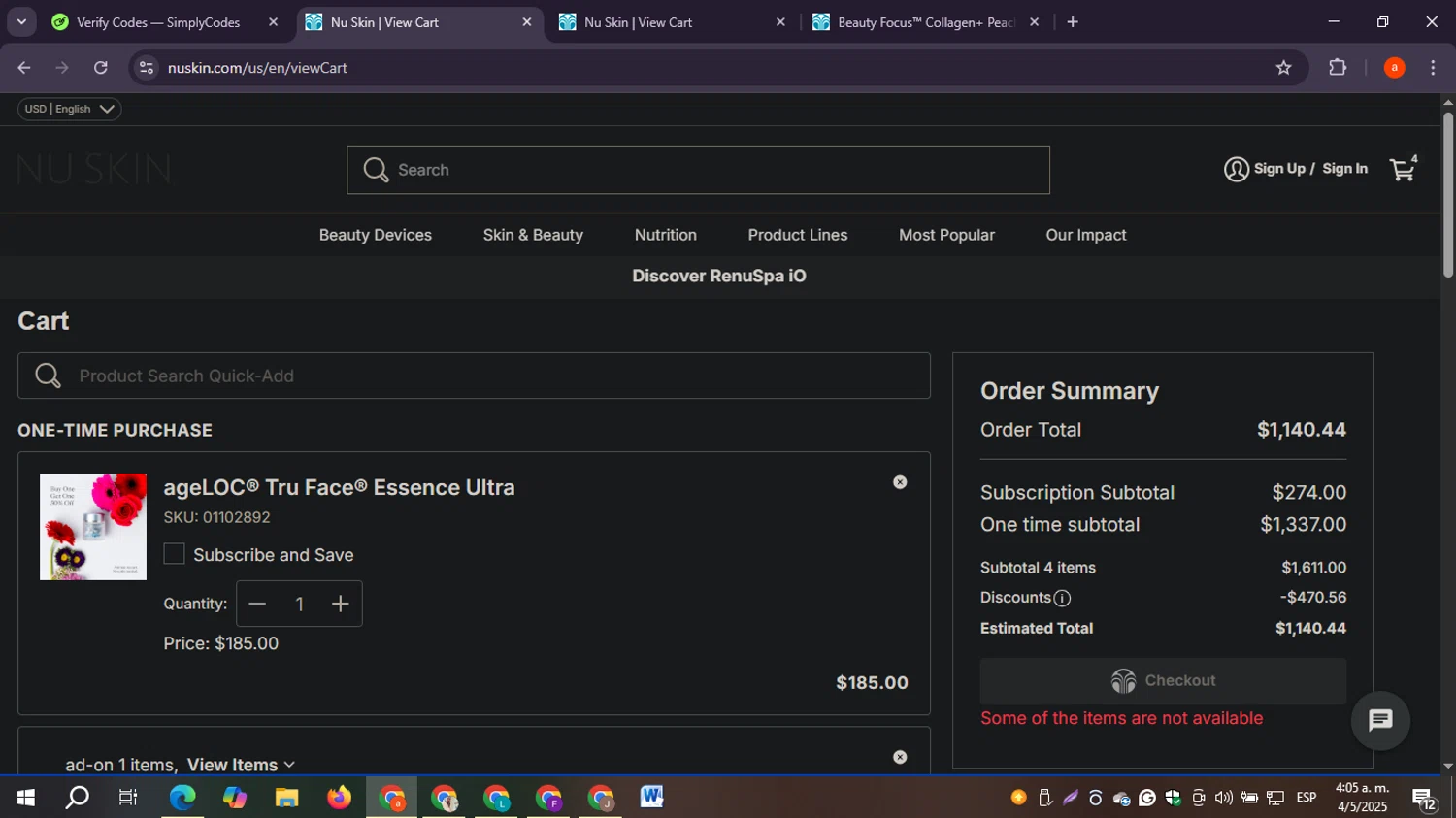
Task: Open Copilot from the taskbar
Action: pos(234,798)
